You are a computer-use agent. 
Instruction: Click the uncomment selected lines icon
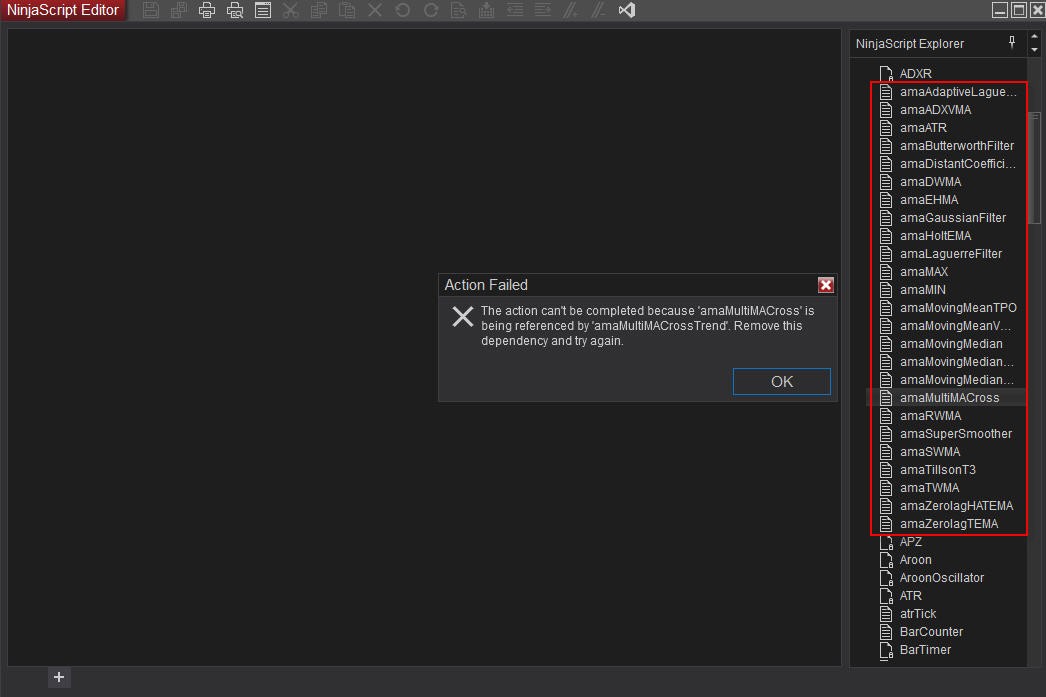pyautogui.click(x=599, y=10)
